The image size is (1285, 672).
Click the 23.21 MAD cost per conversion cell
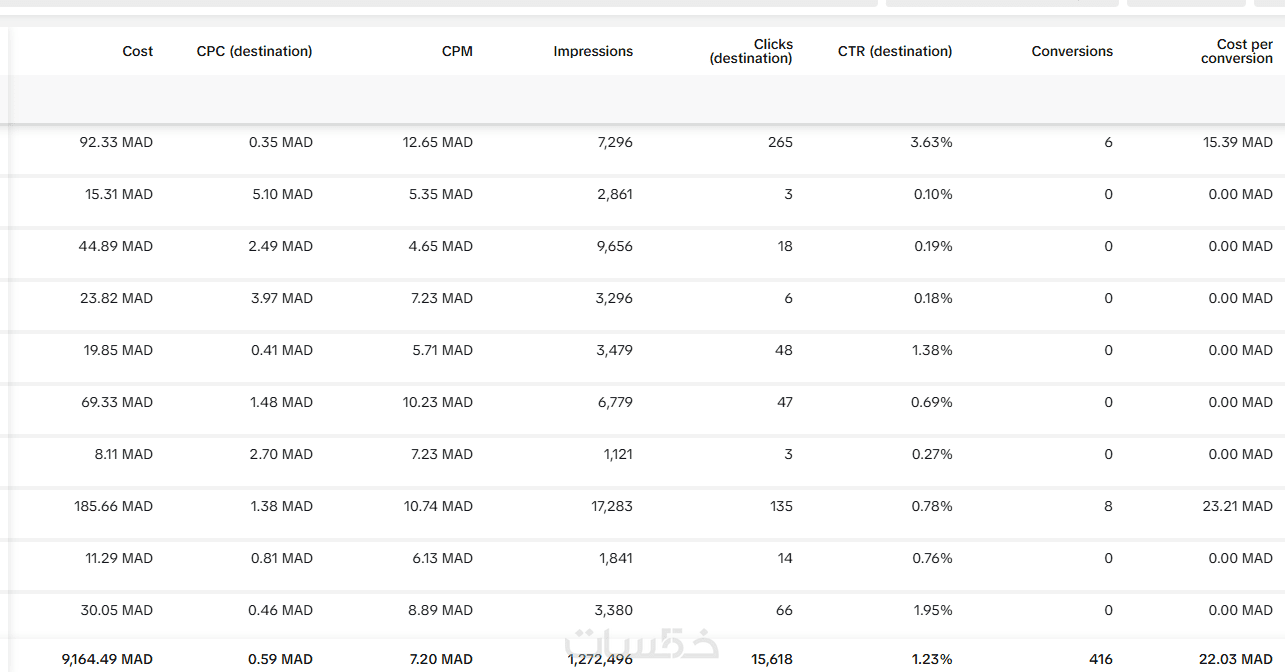(1238, 506)
